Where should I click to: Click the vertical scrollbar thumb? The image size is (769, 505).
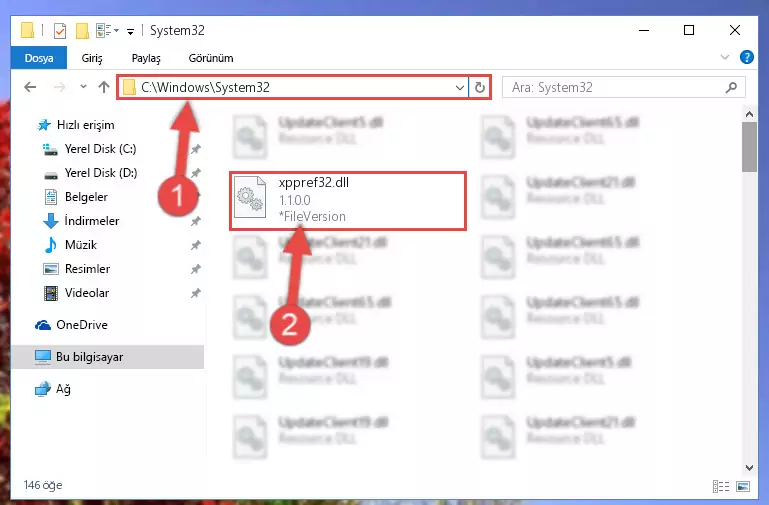tap(749, 147)
